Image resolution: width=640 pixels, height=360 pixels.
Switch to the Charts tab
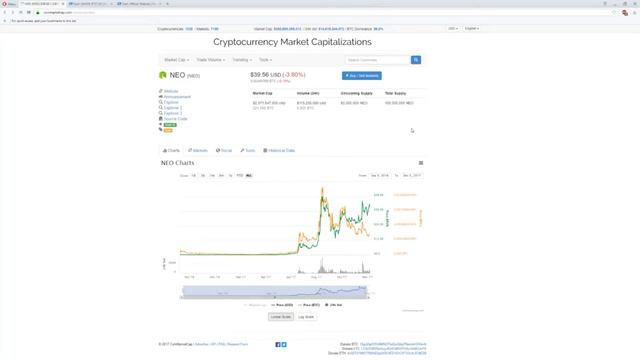coord(171,151)
